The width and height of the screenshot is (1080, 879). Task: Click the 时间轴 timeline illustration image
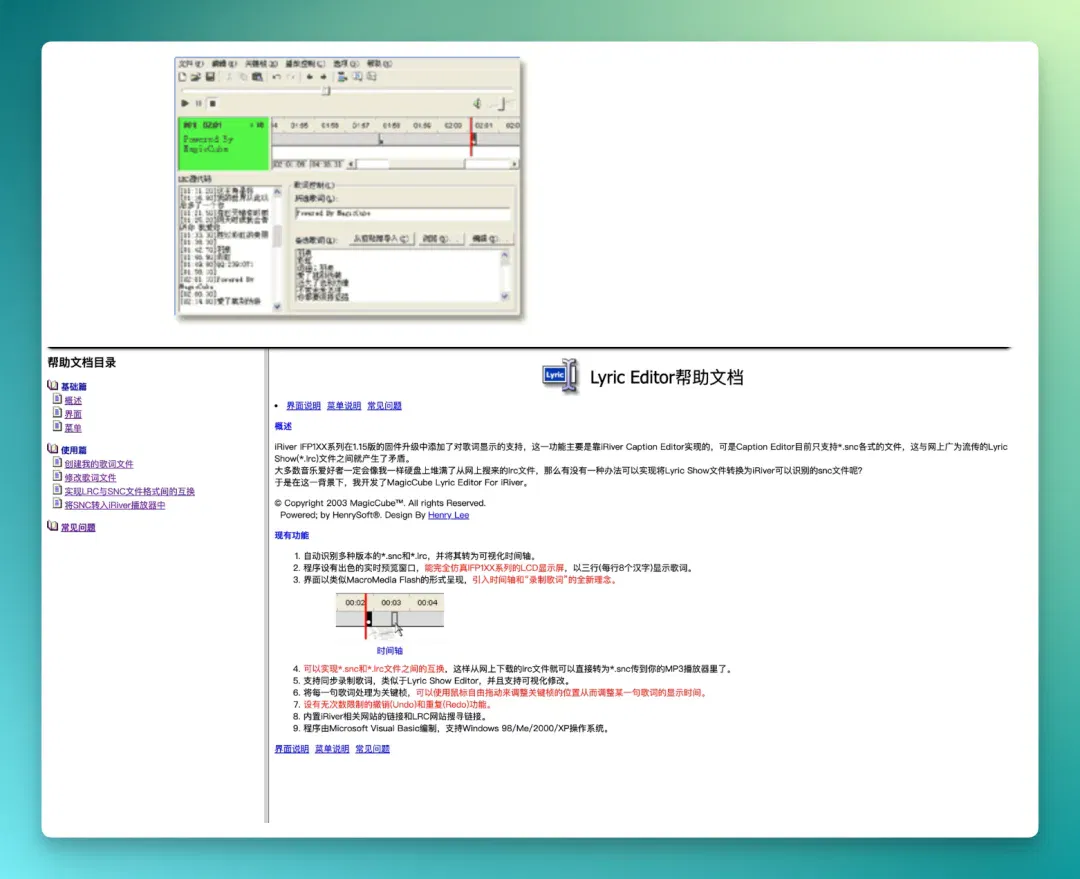(x=390, y=617)
